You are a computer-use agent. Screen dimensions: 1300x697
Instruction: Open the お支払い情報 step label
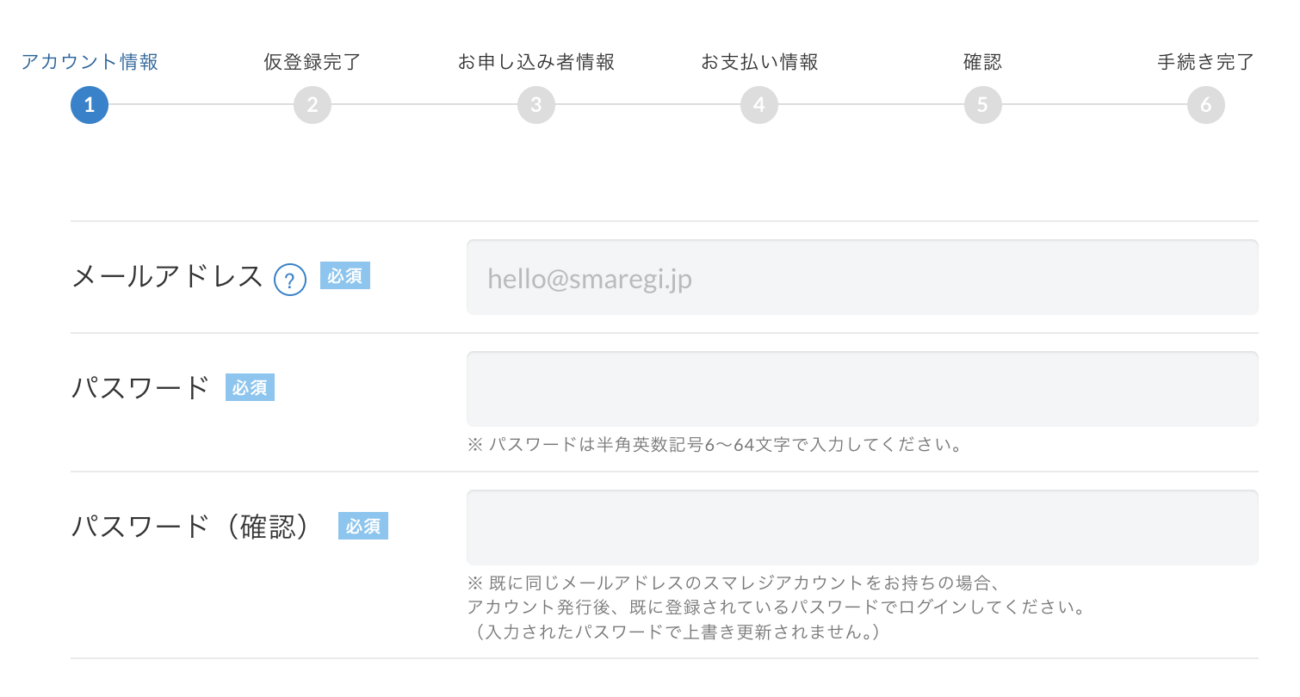tap(759, 62)
